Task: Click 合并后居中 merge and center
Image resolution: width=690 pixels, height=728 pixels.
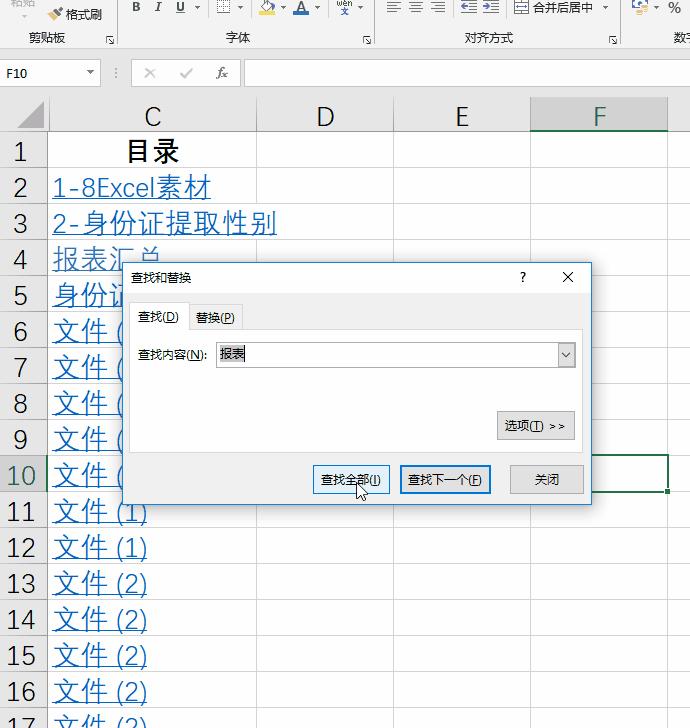Action: [x=553, y=7]
